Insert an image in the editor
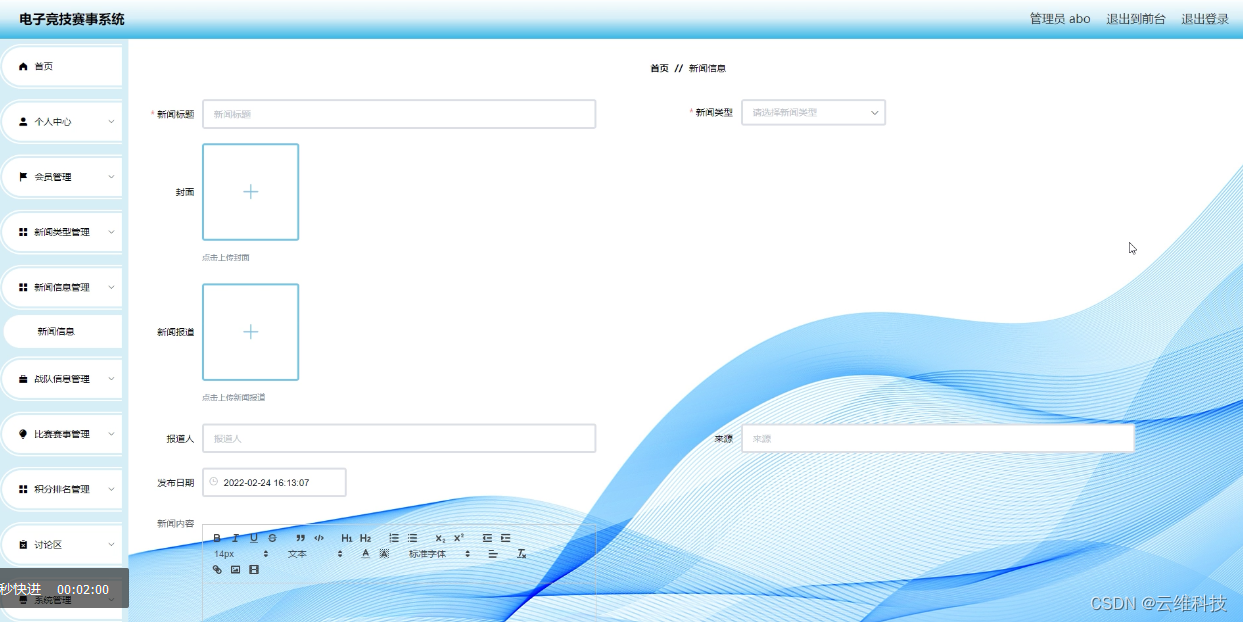Screen dimensions: 1243x622 pos(235,569)
